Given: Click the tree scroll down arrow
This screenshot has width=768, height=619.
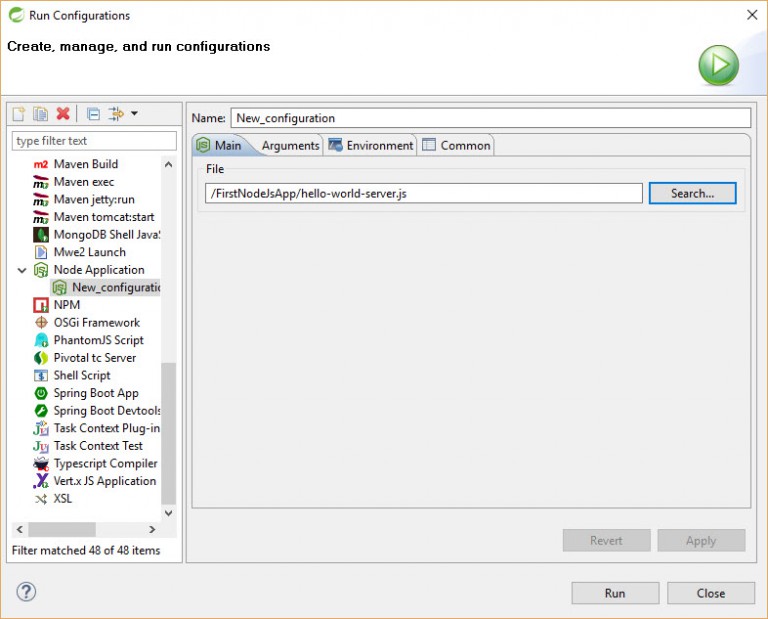Looking at the screenshot, I should [x=168, y=513].
